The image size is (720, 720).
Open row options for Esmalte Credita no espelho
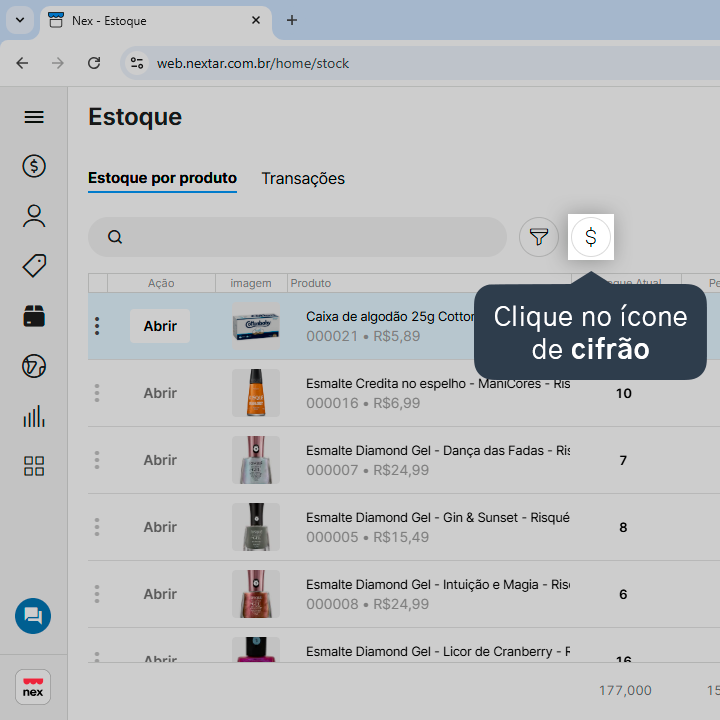[x=97, y=393]
